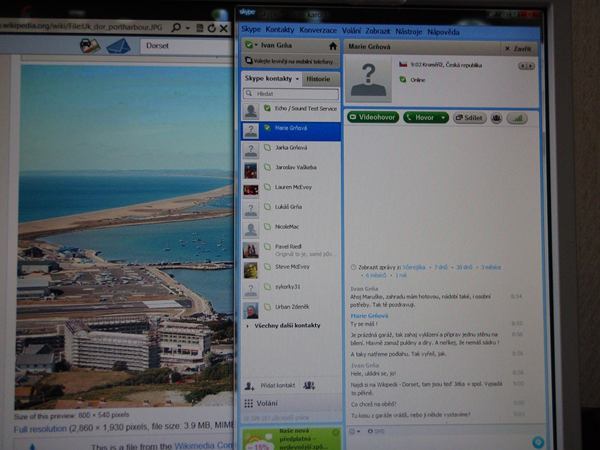Open the emoticon picker in message box
The height and width of the screenshot is (450, 600).
[355, 431]
